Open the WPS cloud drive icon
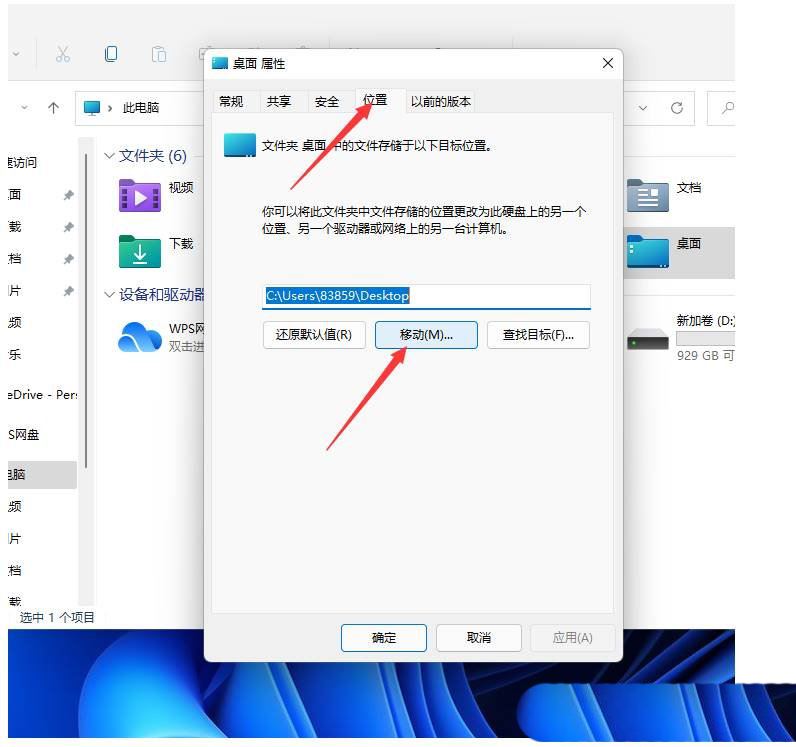Viewport: 796px width, 747px height. (x=140, y=337)
